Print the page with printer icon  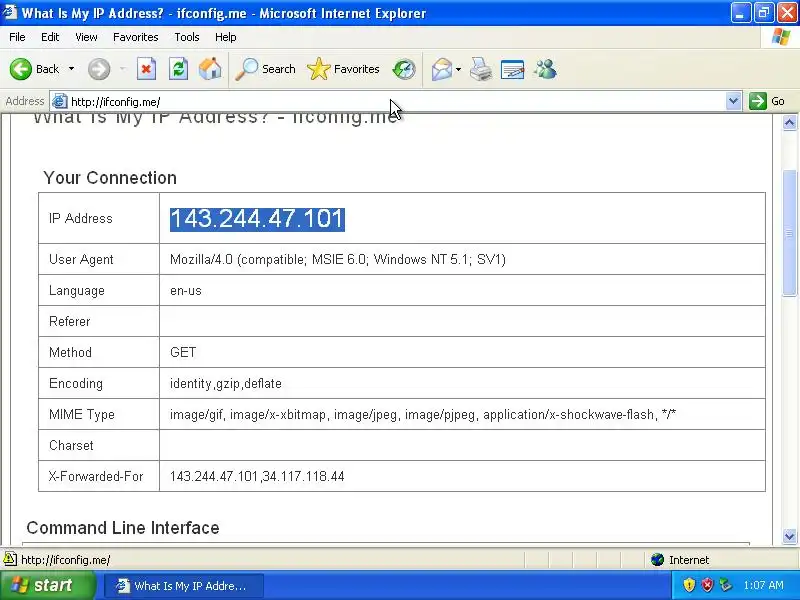(x=481, y=69)
